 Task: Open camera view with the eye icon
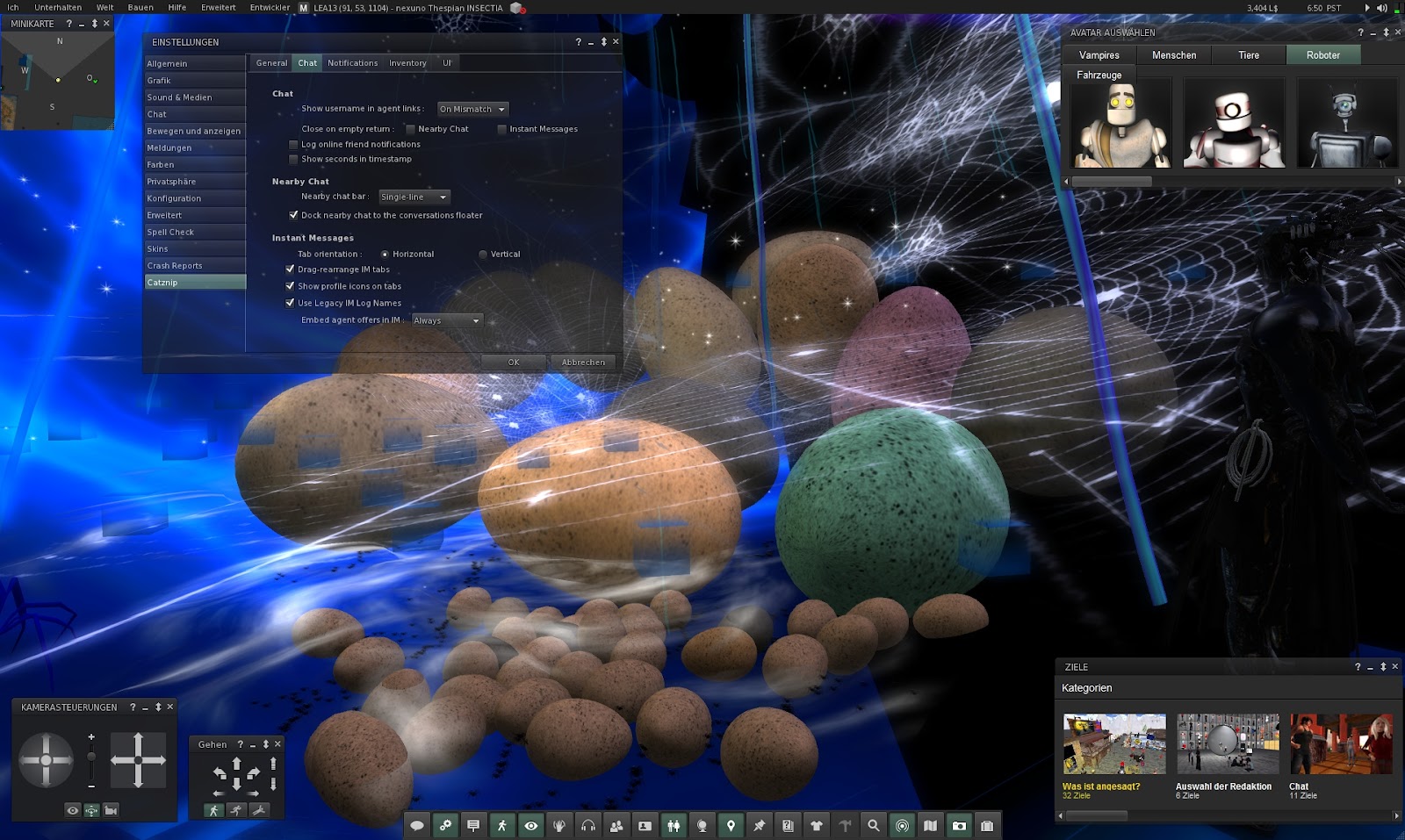click(x=530, y=825)
